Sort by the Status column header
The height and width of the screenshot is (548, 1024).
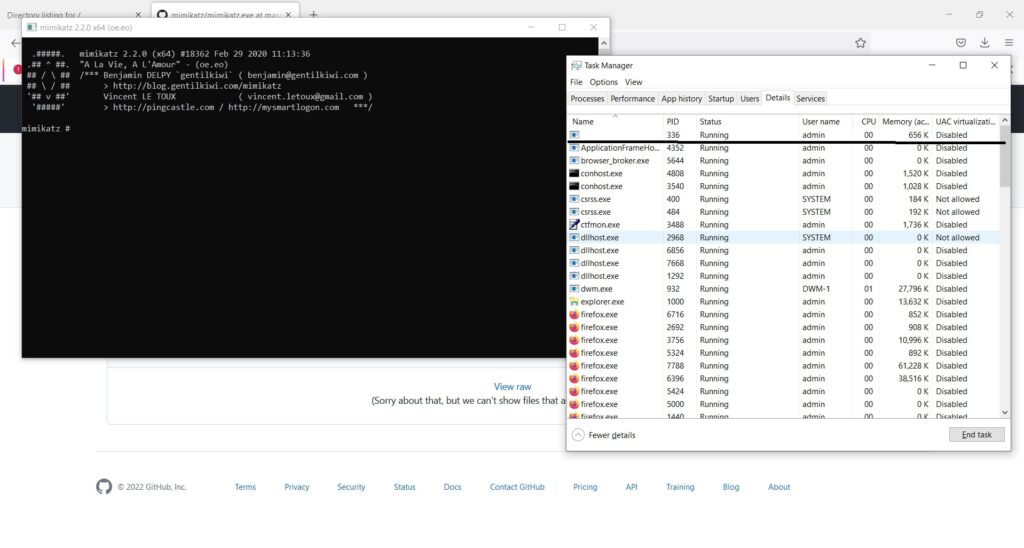click(746, 121)
